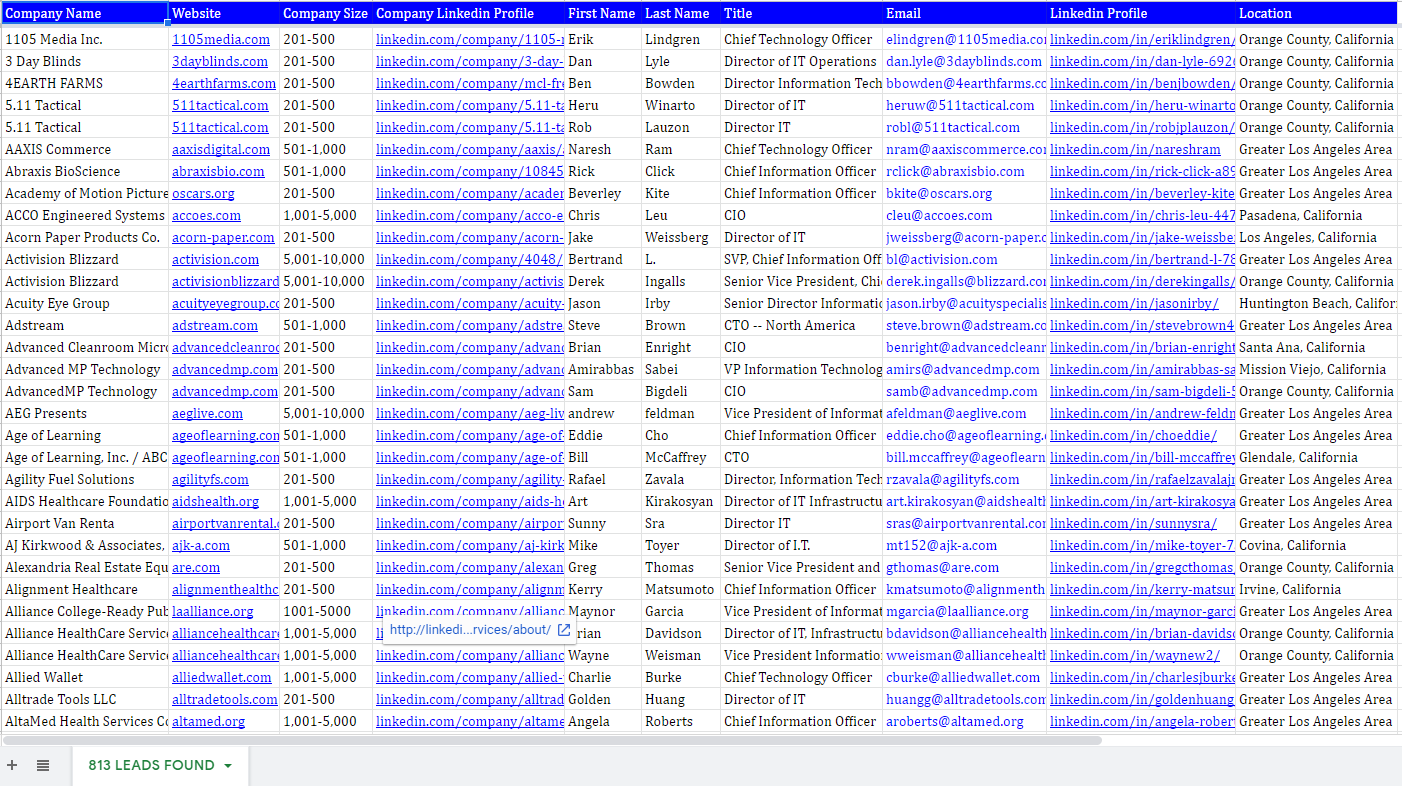Click the Add Sheet plus icon

tap(12, 765)
